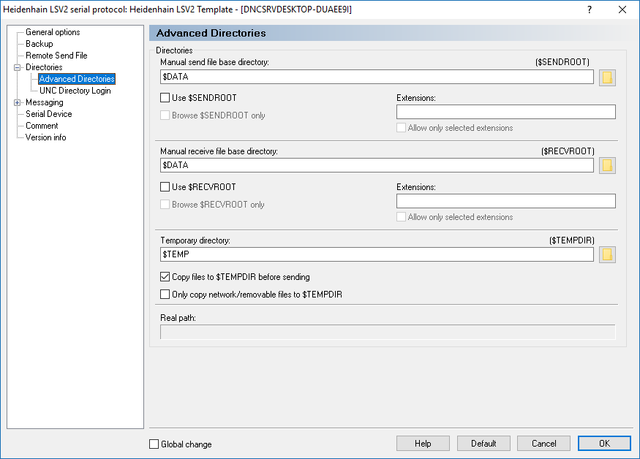Viewport: 640px width, 459px height.
Task: Click the ($SENDROOT) variable label
Action: point(562,62)
